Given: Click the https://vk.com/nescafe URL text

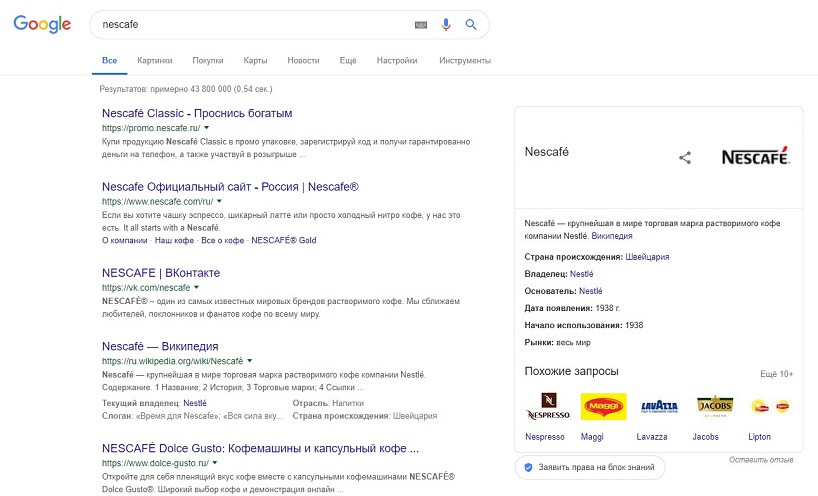Looking at the screenshot, I should pos(146,287).
